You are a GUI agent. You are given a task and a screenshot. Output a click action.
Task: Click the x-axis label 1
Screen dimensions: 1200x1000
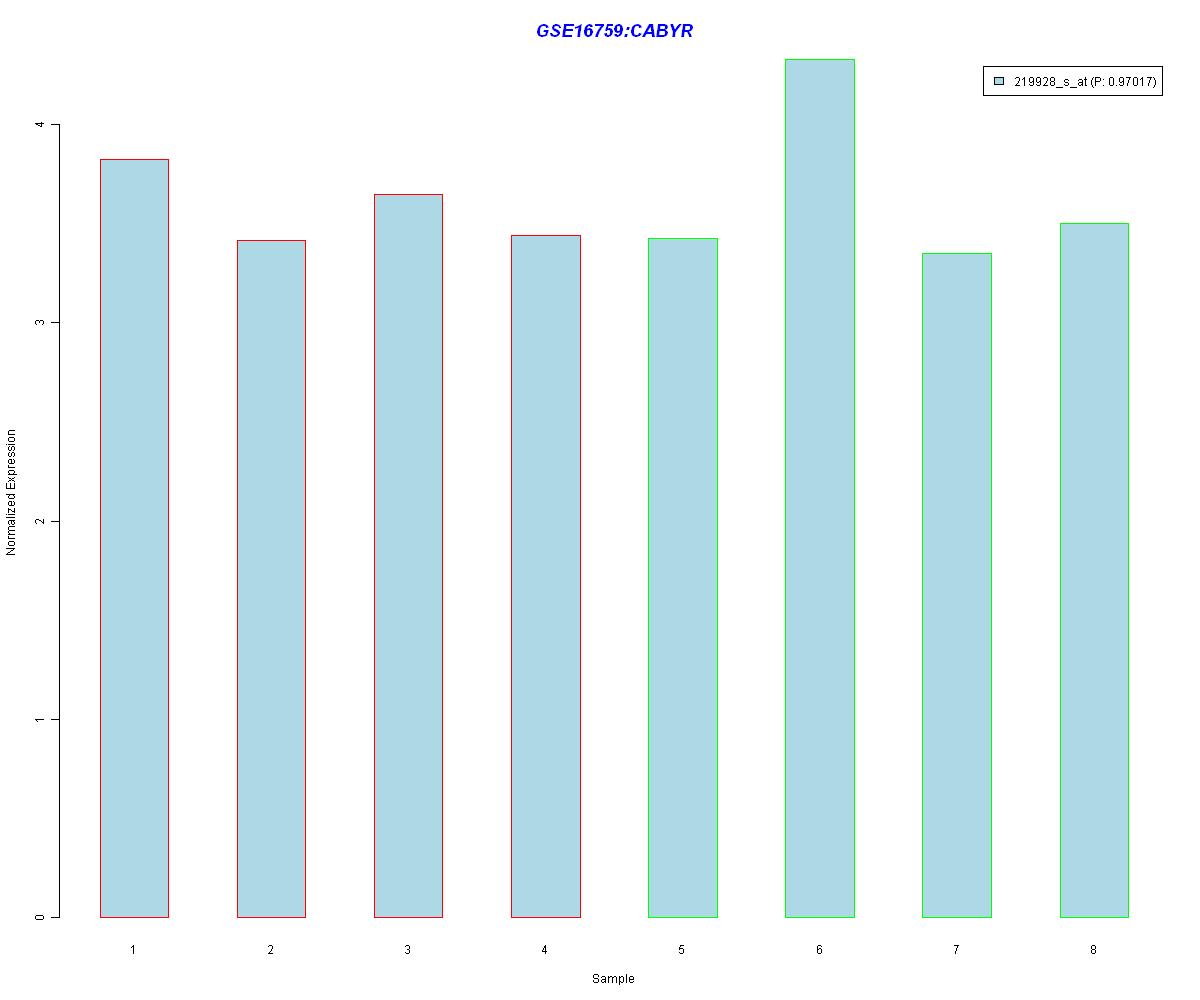click(x=133, y=949)
